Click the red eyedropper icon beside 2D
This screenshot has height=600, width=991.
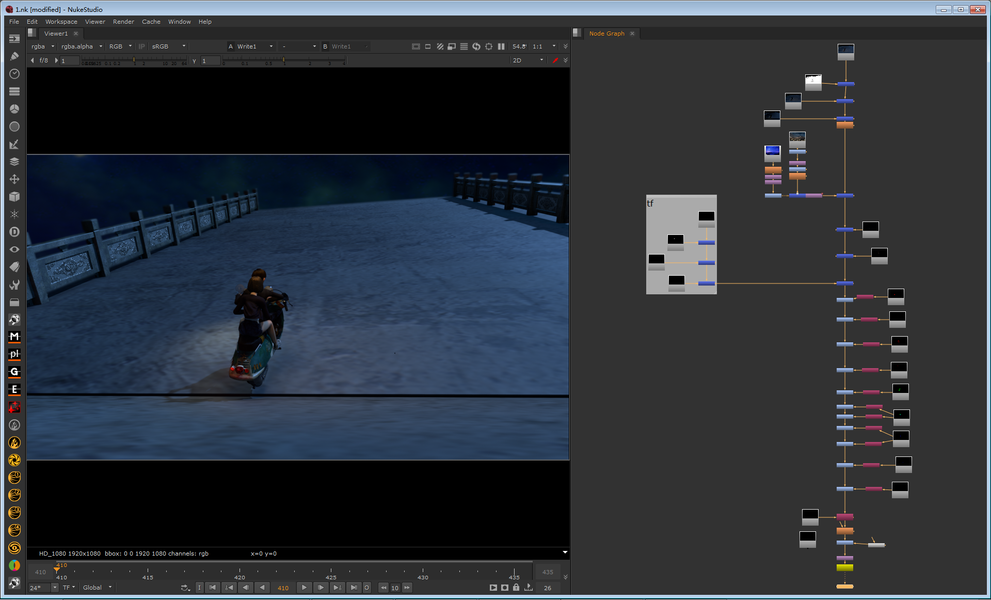coord(556,60)
